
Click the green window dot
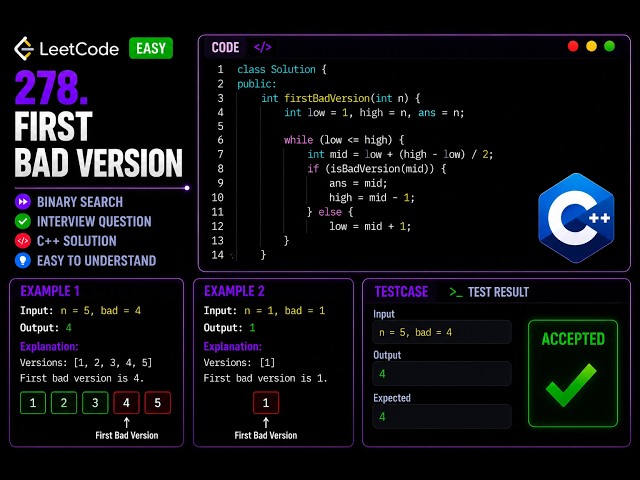pos(609,46)
